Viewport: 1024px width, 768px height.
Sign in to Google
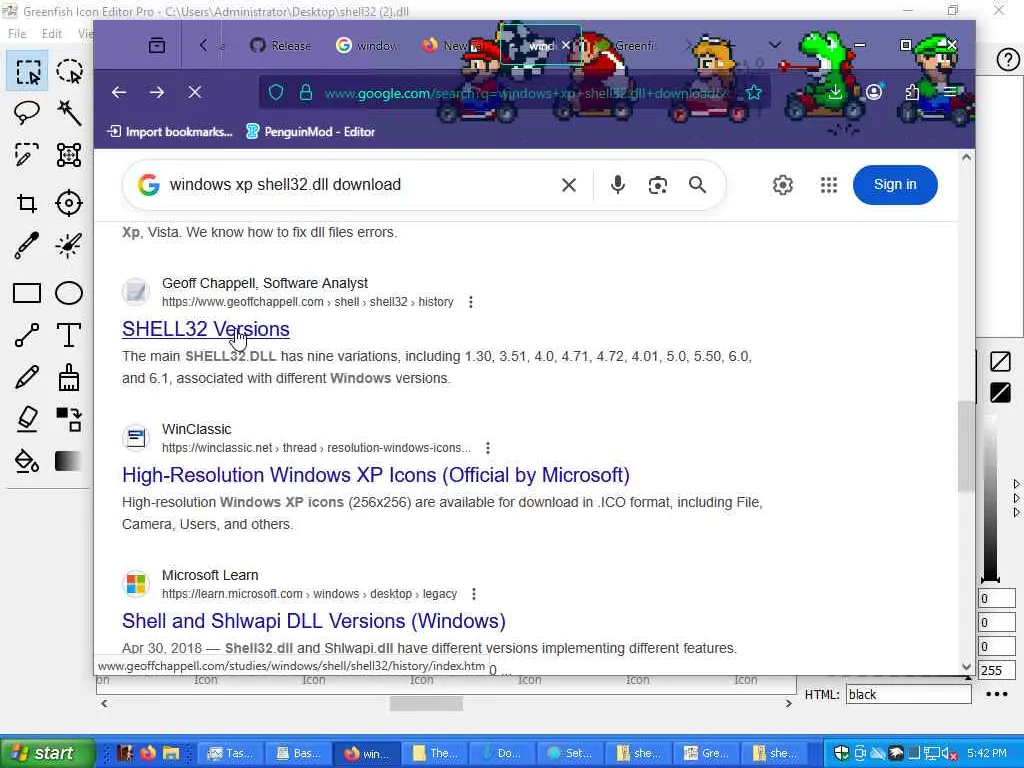click(x=895, y=185)
